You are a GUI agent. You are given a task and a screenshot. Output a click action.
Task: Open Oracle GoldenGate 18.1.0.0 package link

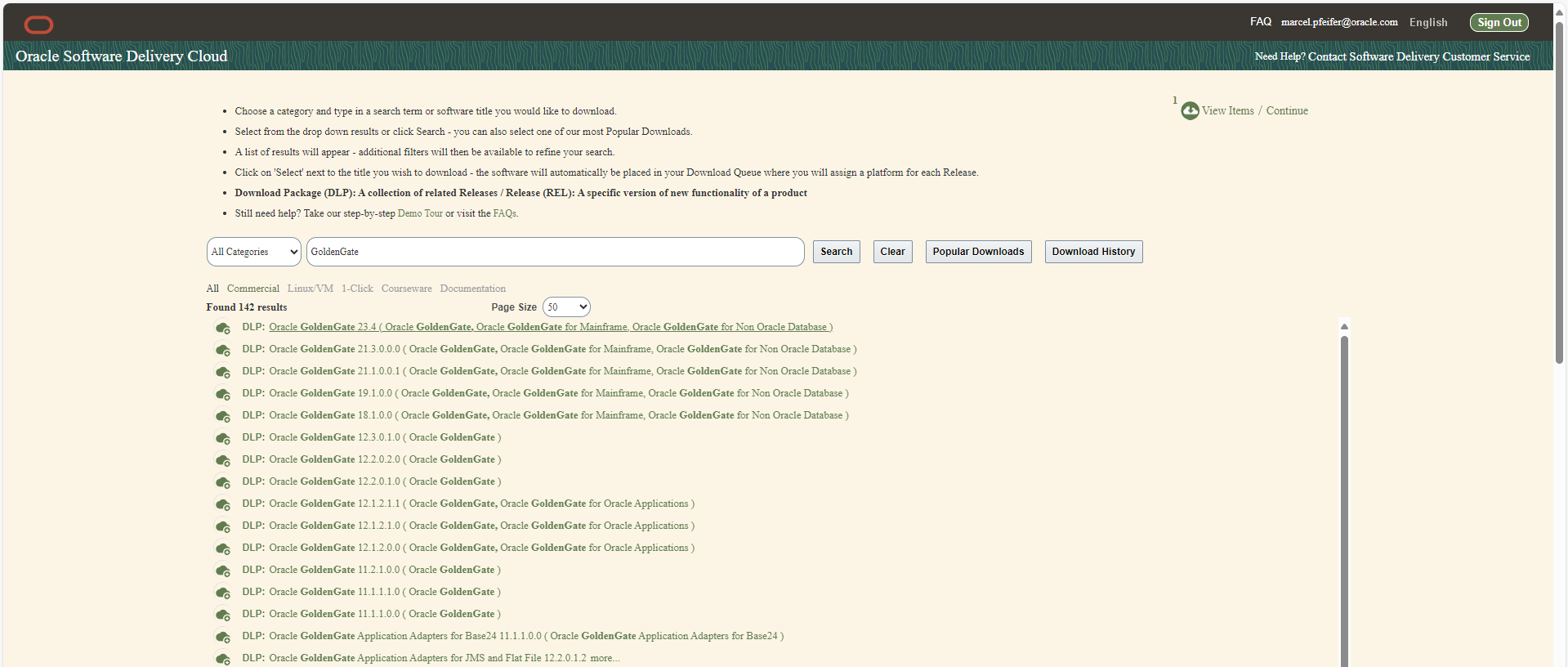pyautogui.click(x=559, y=415)
